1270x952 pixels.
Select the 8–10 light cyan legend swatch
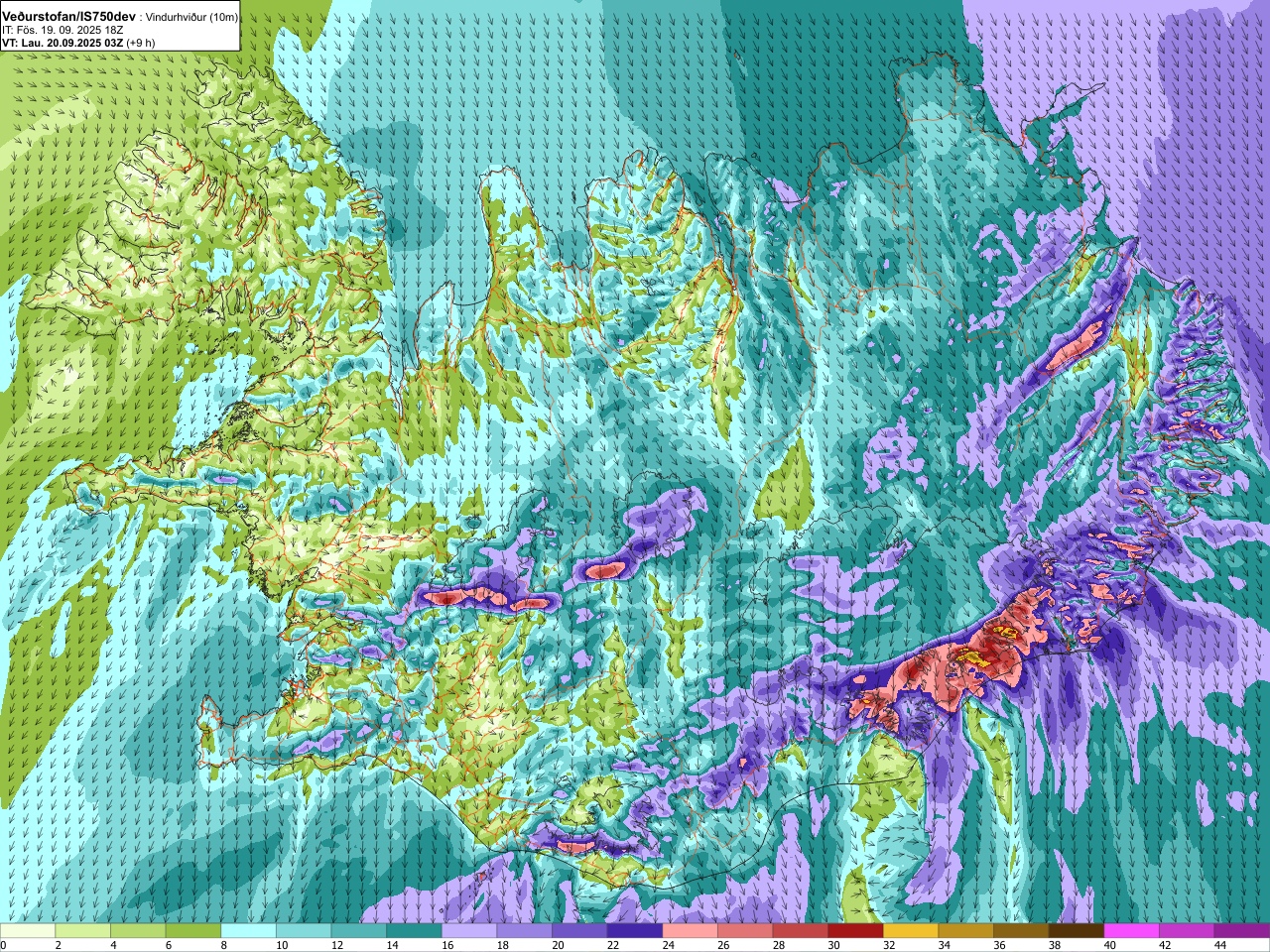click(248, 931)
